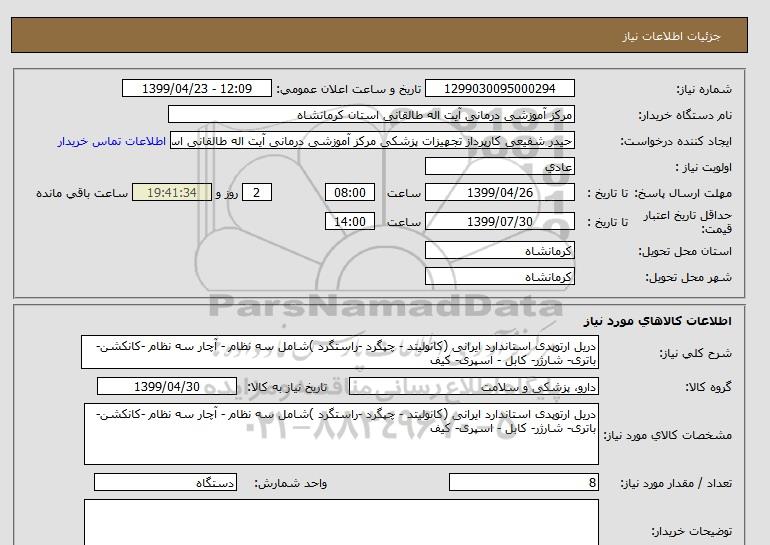Viewport: 770px width, 545px height.
Task: Click the request creator field حیدر شفیعی
Action: coord(372,141)
